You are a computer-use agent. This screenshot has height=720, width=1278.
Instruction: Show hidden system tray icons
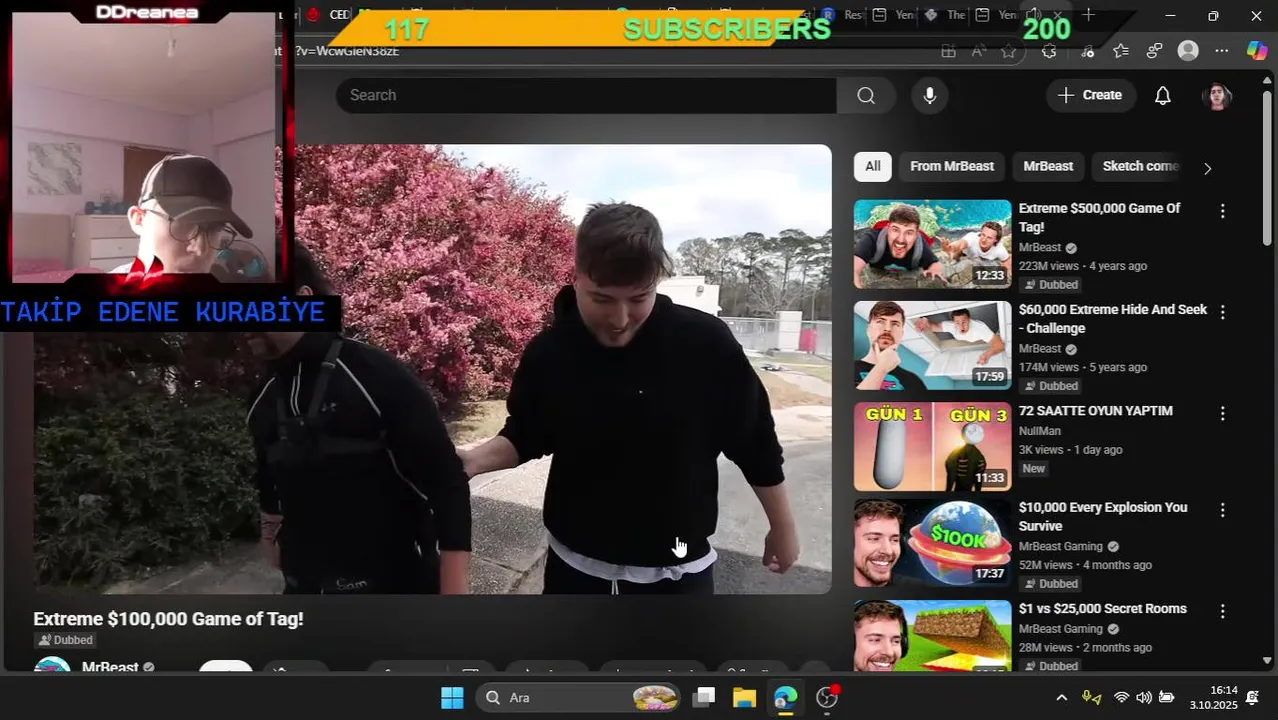(1062, 697)
